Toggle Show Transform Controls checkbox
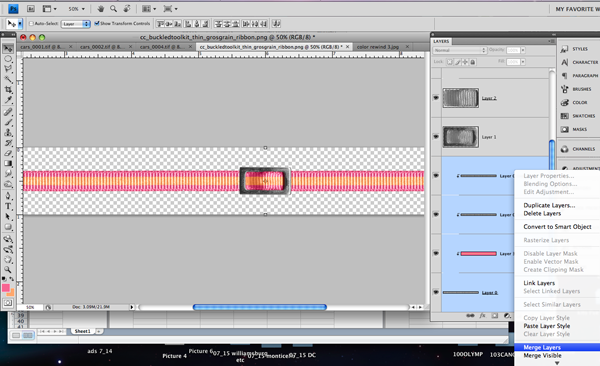The image size is (600, 366). click(97, 23)
